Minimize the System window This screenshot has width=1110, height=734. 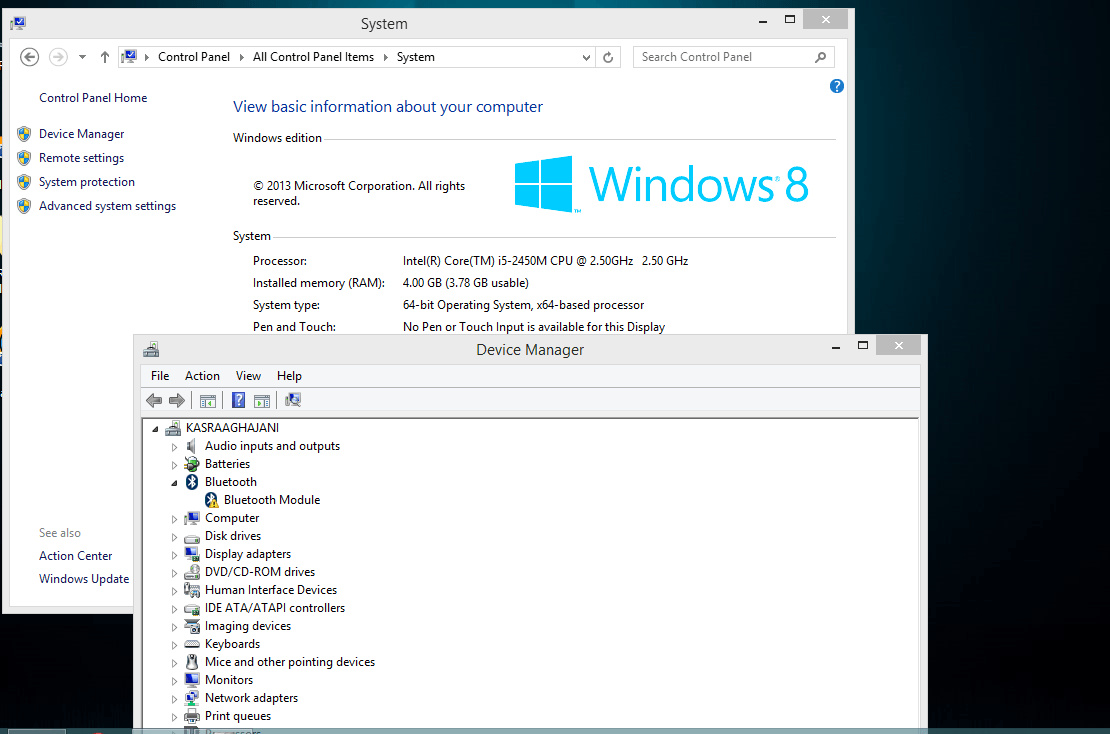tap(762, 21)
